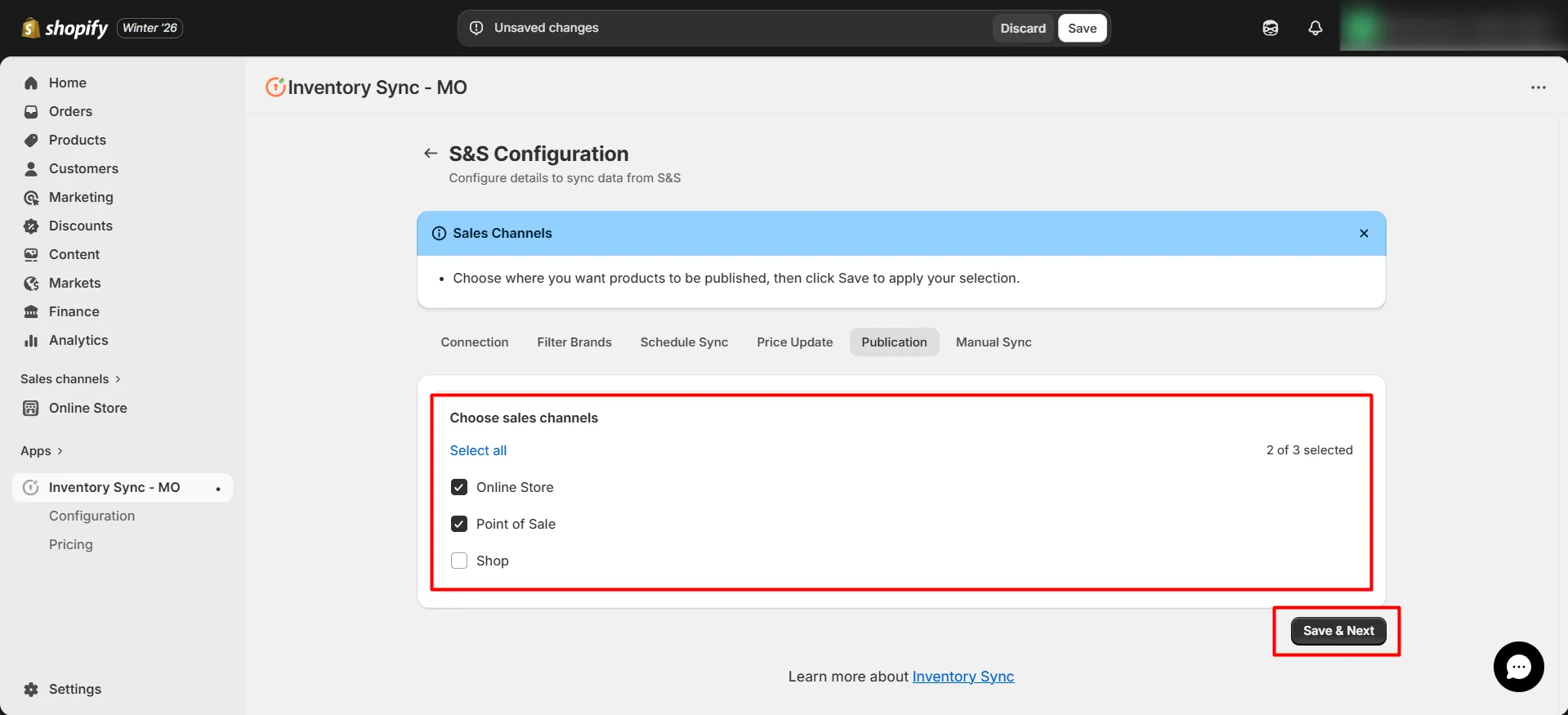Image resolution: width=1568 pixels, height=715 pixels.
Task: Click the Inventory Sync app icon in sidebar
Action: 31,487
